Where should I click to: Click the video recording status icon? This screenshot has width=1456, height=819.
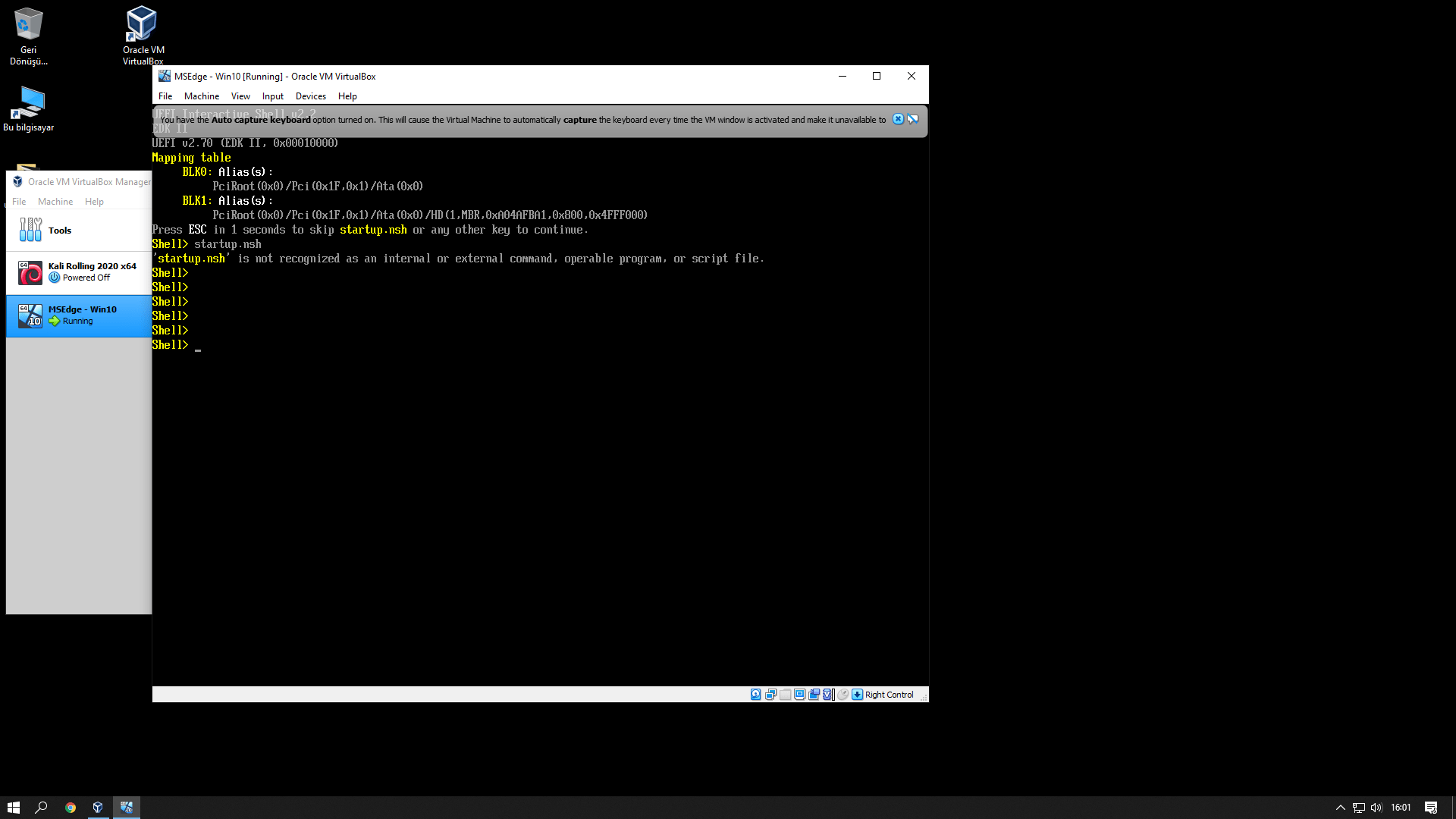coord(814,695)
